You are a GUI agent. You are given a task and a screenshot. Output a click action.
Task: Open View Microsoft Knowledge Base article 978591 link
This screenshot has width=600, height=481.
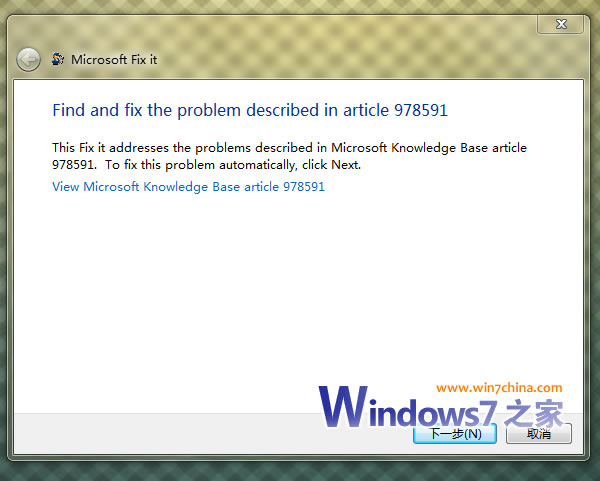(x=188, y=186)
